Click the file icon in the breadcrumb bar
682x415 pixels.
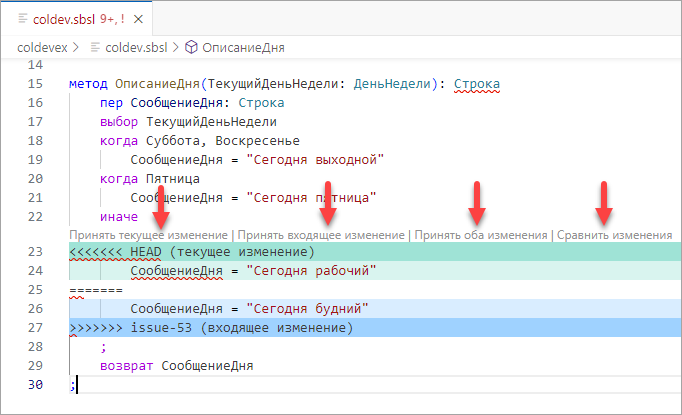click(x=95, y=46)
